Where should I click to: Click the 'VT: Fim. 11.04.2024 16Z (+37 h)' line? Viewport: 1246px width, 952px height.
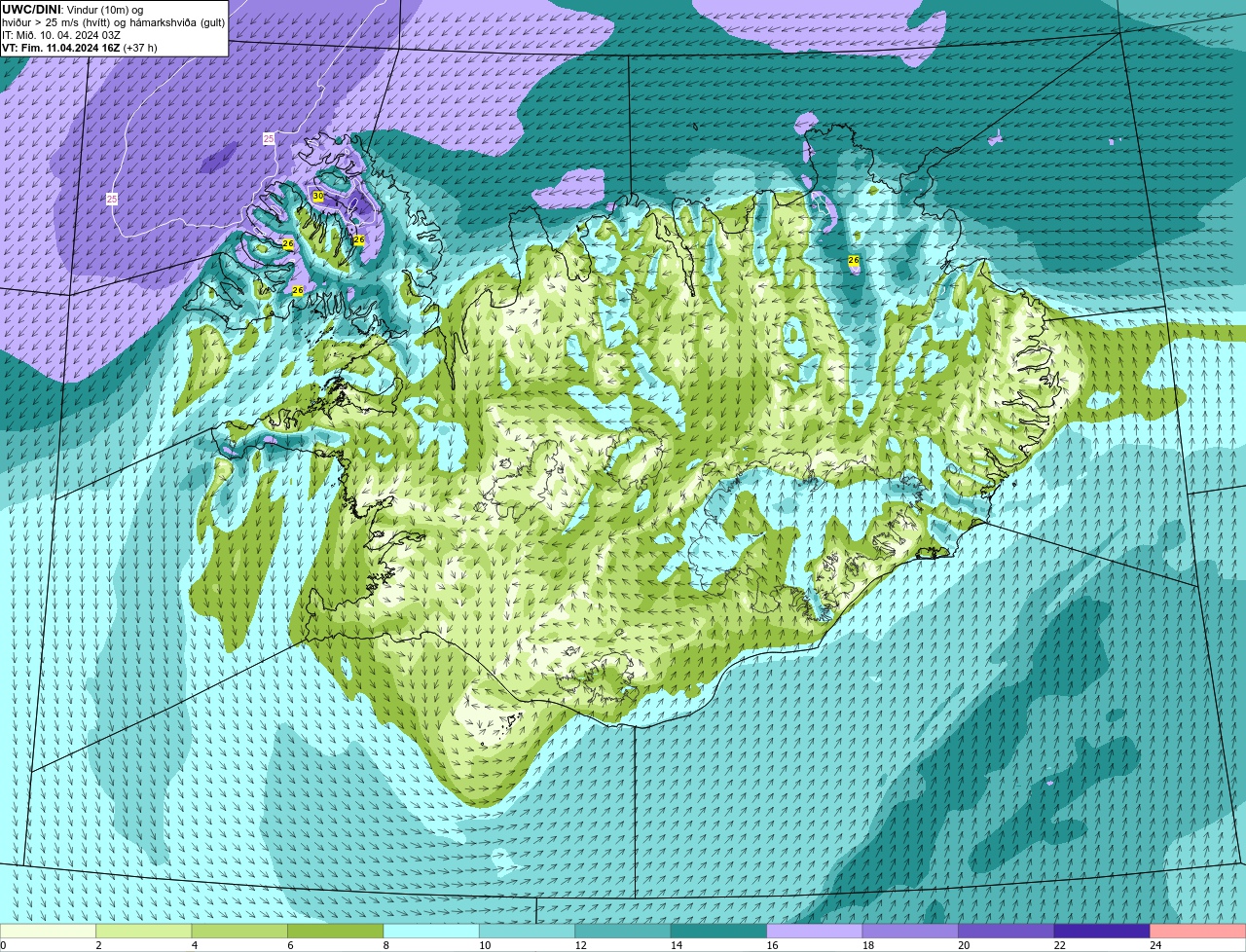pos(80,48)
